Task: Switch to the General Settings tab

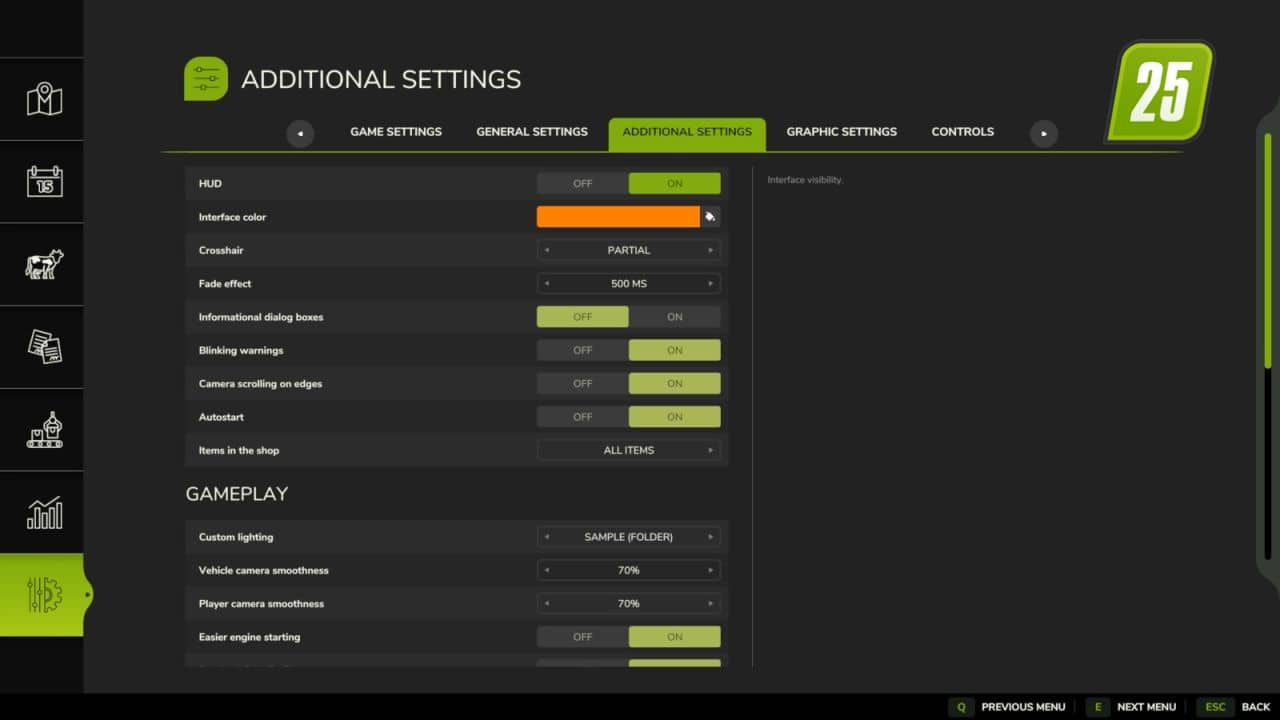Action: coord(532,132)
